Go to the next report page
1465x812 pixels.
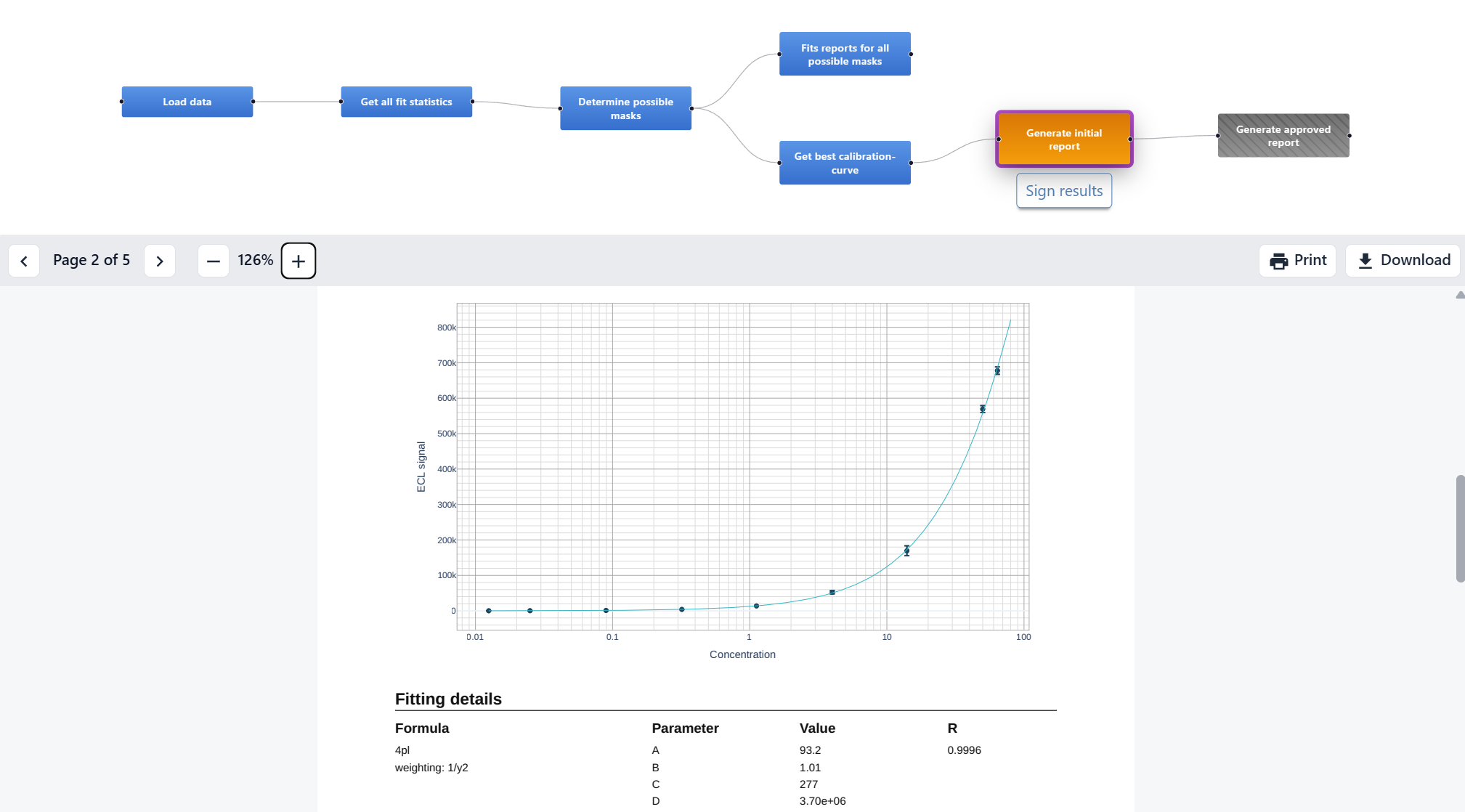(160, 261)
